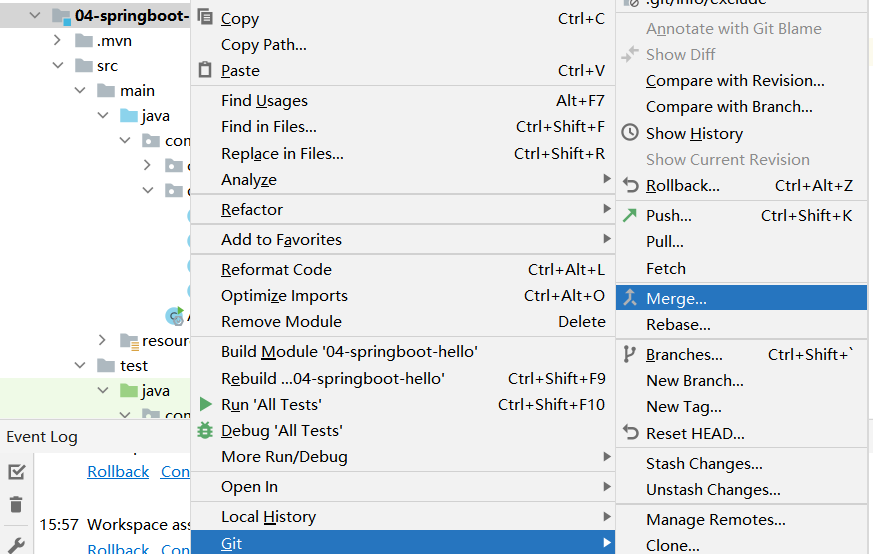Open the Local History submenu
873x554 pixels.
tap(403, 517)
